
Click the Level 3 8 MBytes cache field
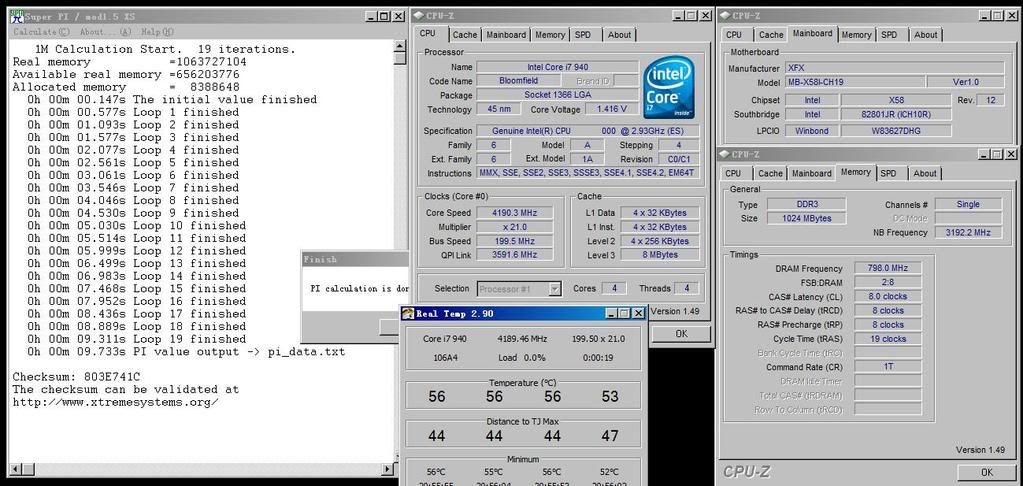(x=660, y=255)
